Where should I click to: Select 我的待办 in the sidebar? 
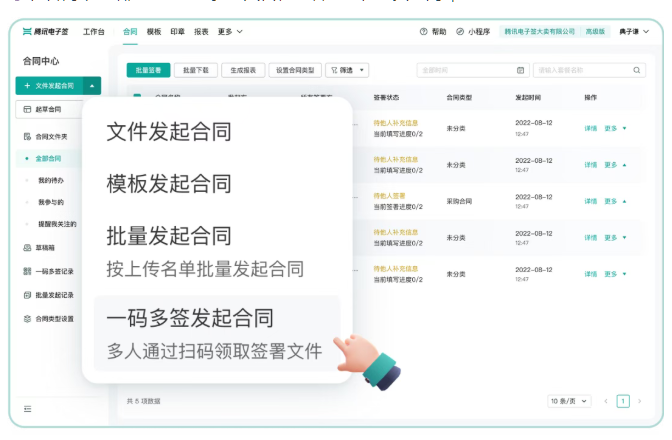point(51,180)
